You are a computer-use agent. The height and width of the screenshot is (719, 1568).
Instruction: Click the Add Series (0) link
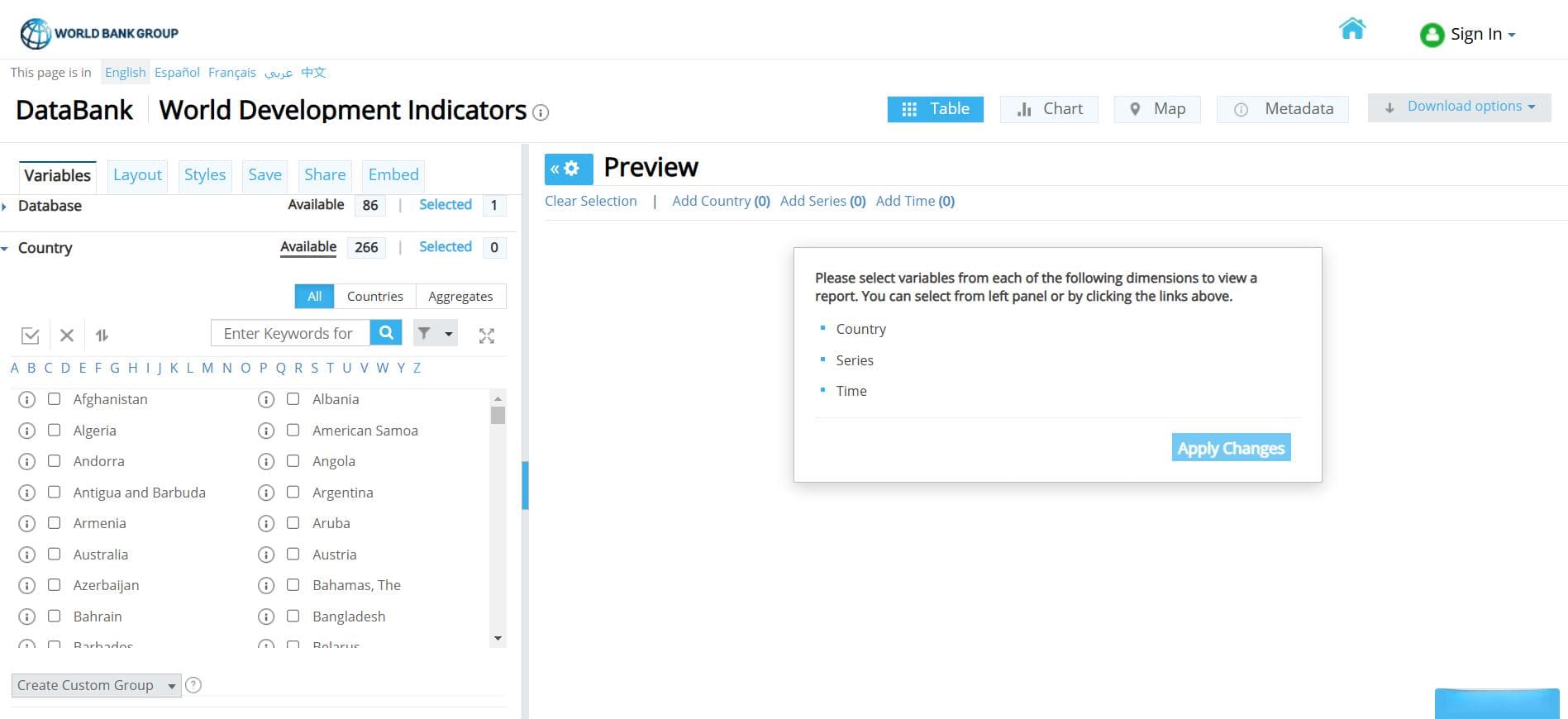pyautogui.click(x=823, y=201)
